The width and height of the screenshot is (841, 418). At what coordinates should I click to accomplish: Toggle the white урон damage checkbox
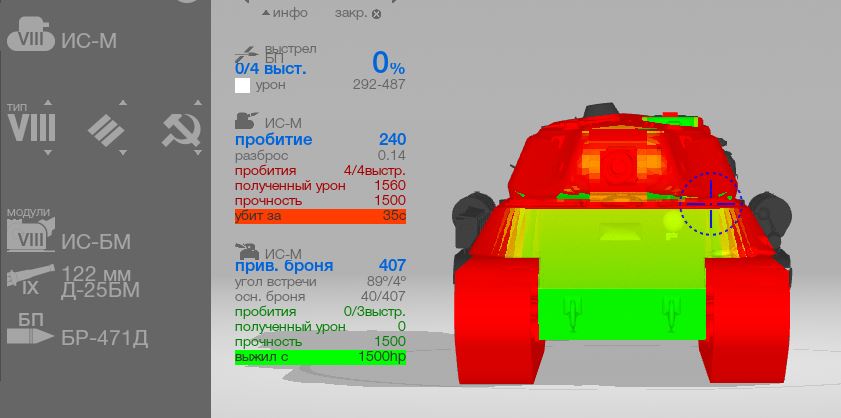coord(242,86)
